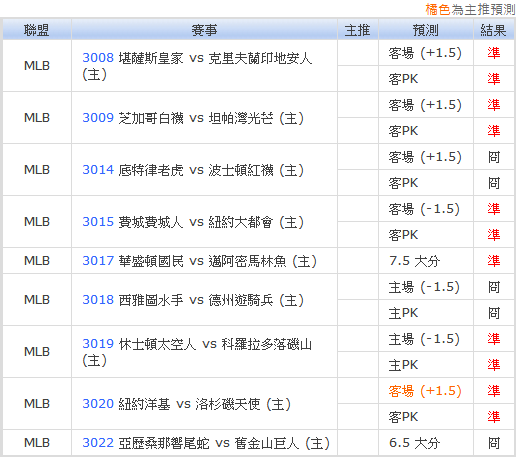Select 客PK prediction for game 3014
This screenshot has height=457, width=517.
coord(403,183)
